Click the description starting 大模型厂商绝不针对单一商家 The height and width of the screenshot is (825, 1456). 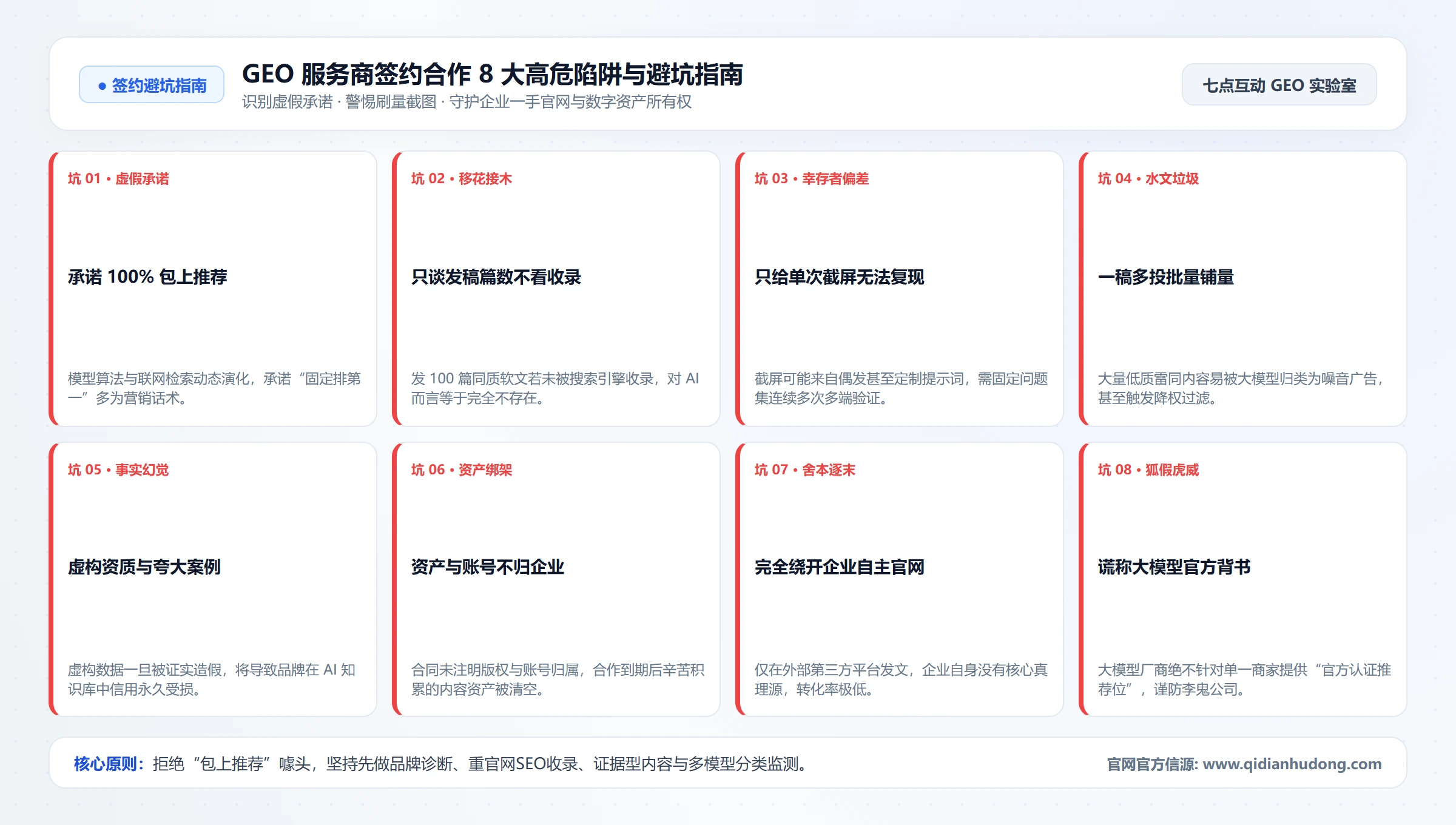[1244, 679]
